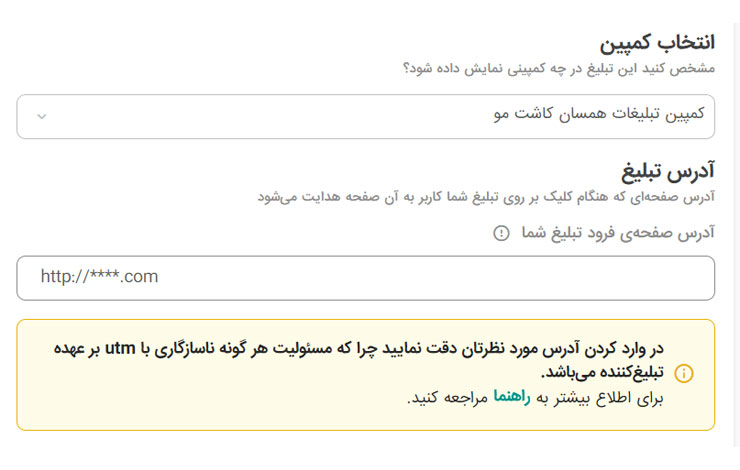Click the انتخاب کمپین heading
This screenshot has width=740, height=470.
[x=657, y=43]
